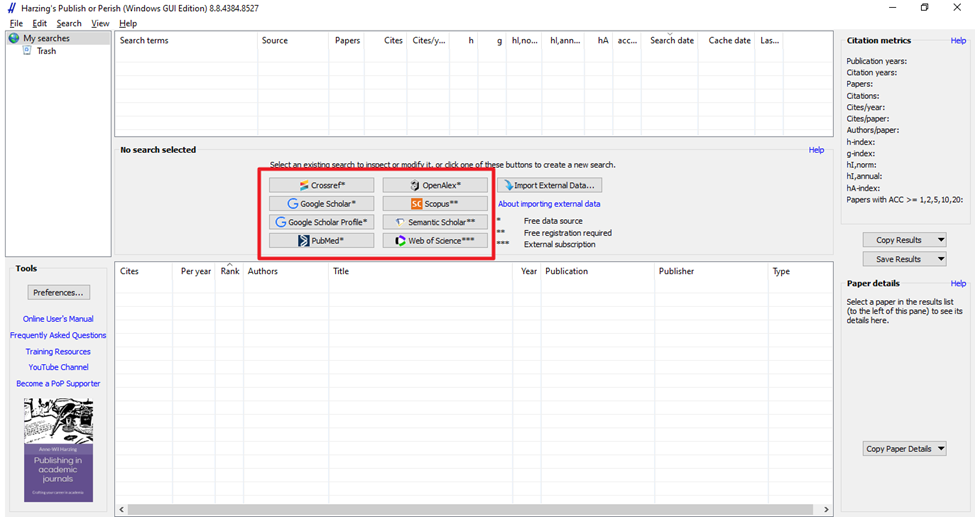This screenshot has height=517, width=975.
Task: Select My searches in the tree
Action: (x=47, y=39)
